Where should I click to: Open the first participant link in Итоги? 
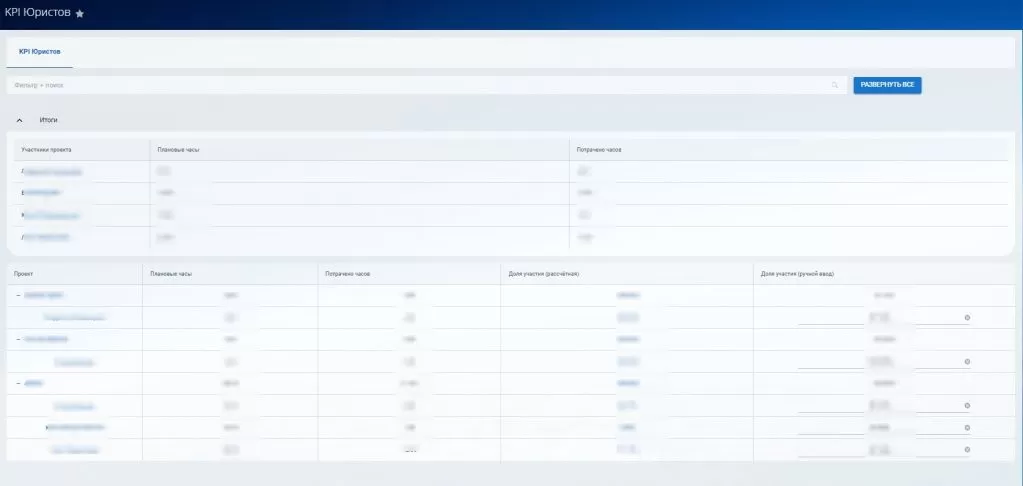point(52,172)
